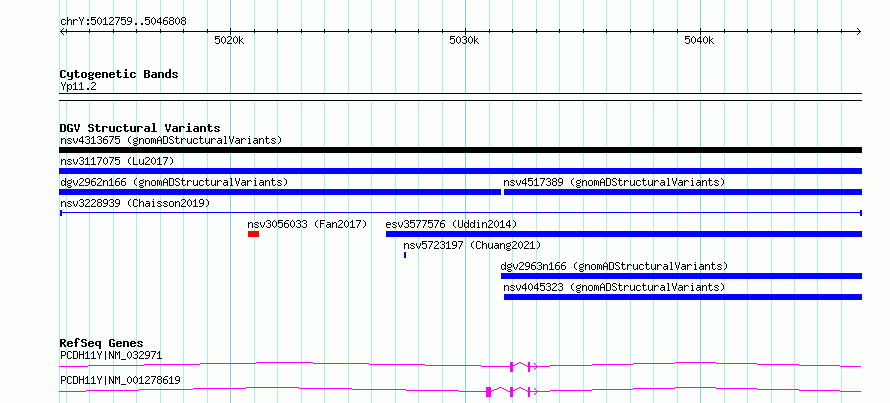
Task: Open gene label PCDH11Y|NM_032971
Action: tap(111, 356)
